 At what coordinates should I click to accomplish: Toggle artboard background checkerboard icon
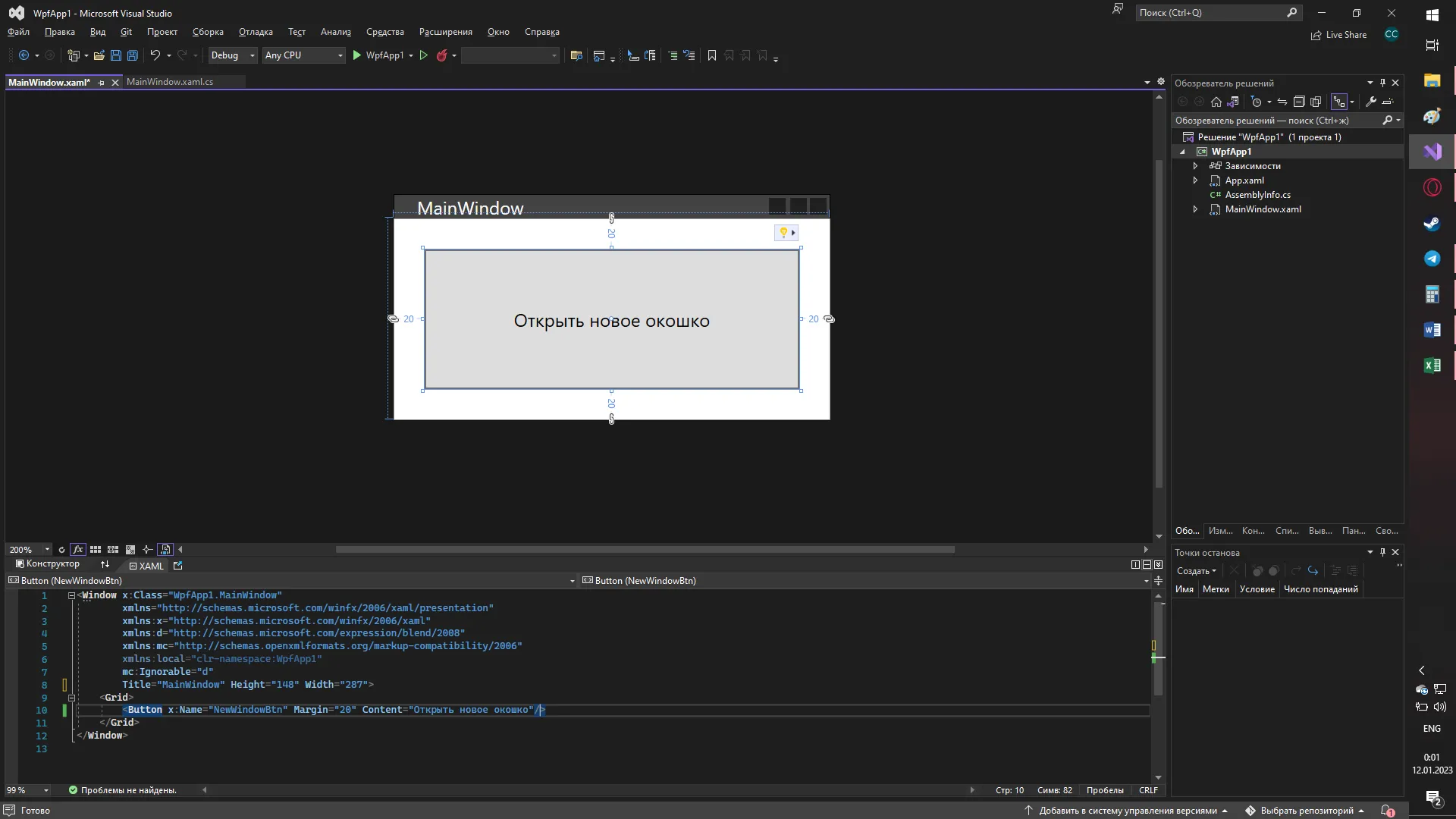(130, 550)
